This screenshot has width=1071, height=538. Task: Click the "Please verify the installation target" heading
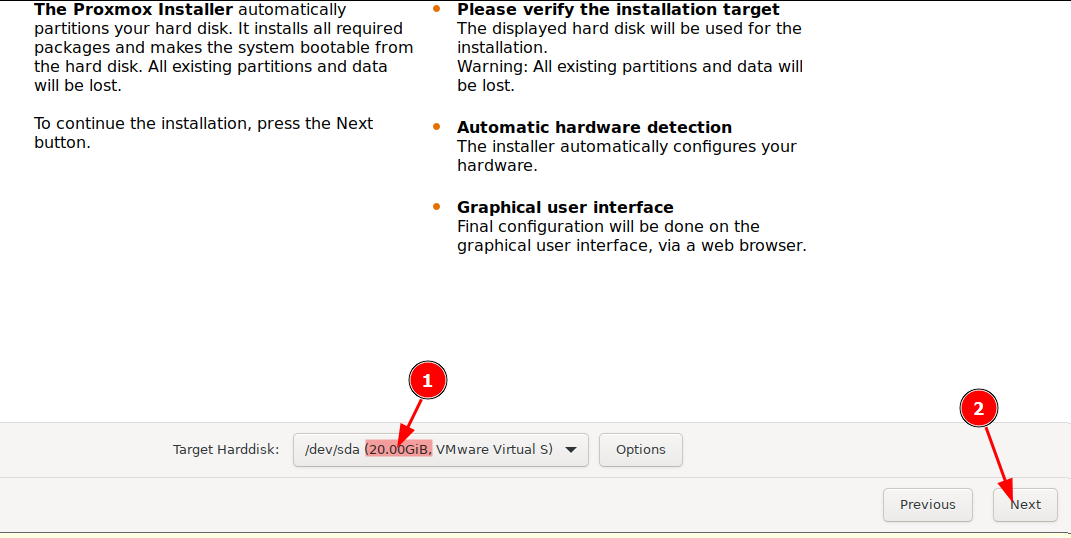tap(618, 9)
